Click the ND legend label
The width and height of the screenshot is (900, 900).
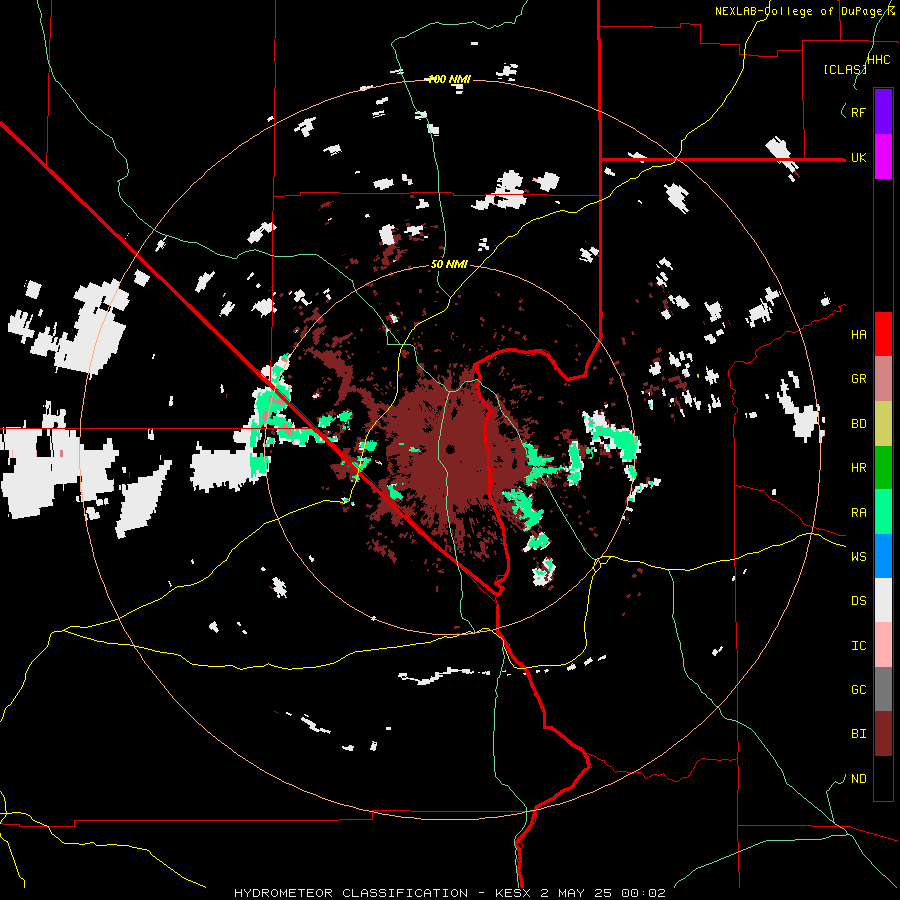(858, 779)
